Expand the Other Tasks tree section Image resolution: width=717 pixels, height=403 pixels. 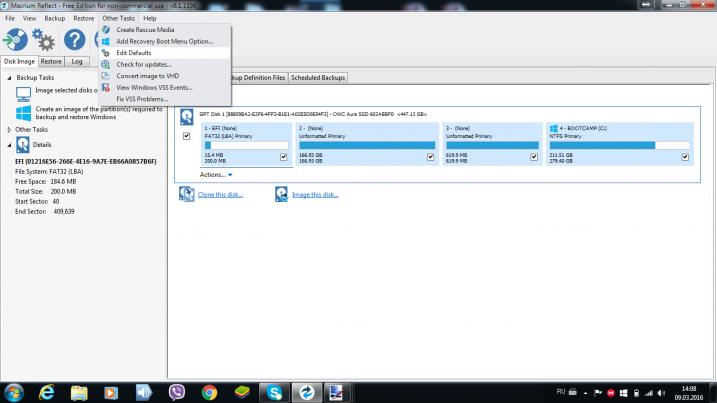9,130
